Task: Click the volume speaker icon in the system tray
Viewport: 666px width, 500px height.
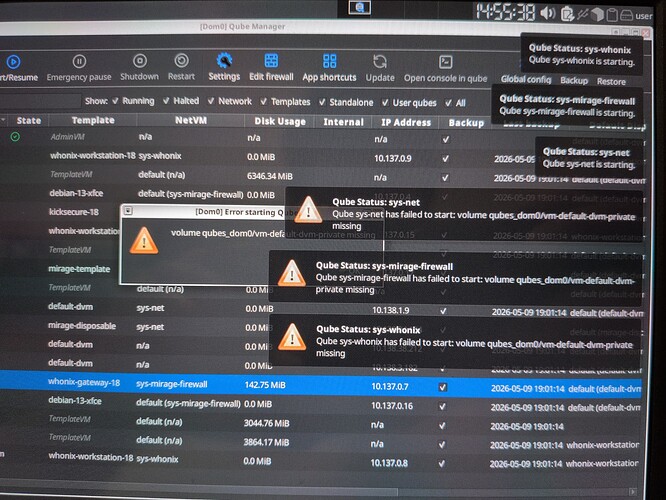Action: coord(547,14)
